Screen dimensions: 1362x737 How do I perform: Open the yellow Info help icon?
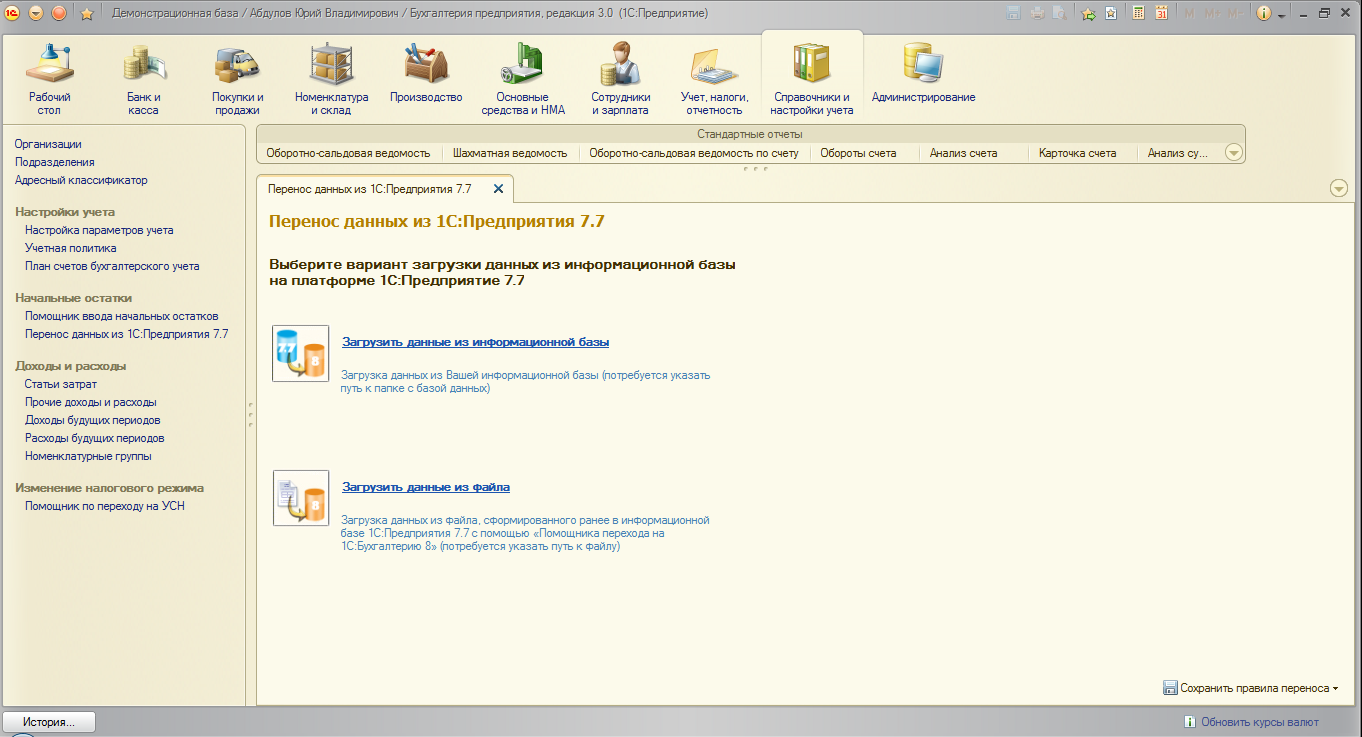click(1264, 13)
